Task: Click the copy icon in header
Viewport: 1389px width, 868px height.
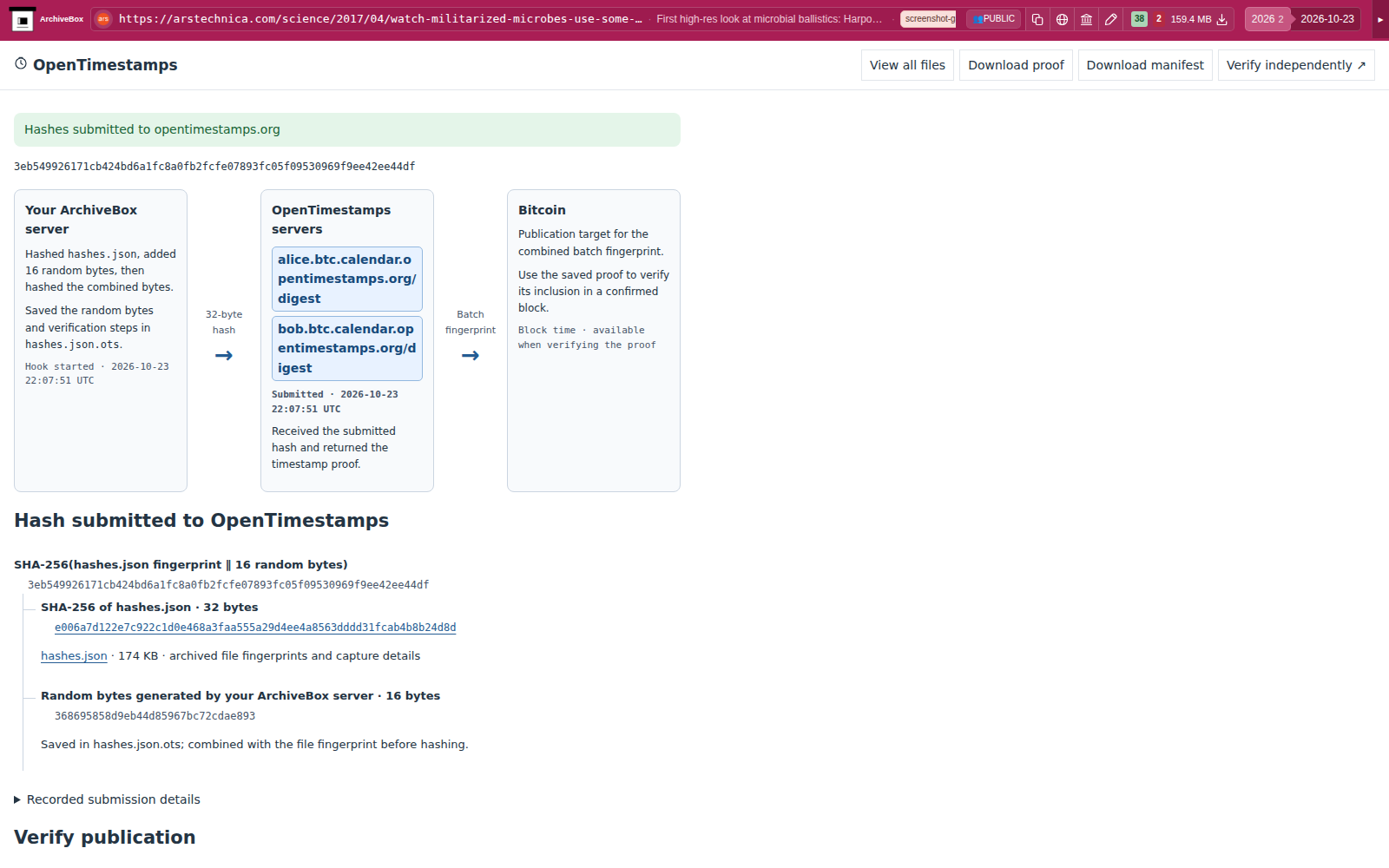Action: [1037, 19]
